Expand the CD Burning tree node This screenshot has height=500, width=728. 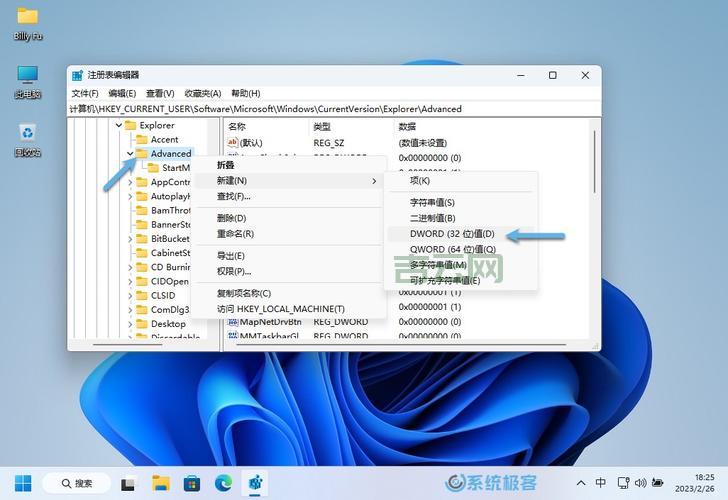pos(130,267)
